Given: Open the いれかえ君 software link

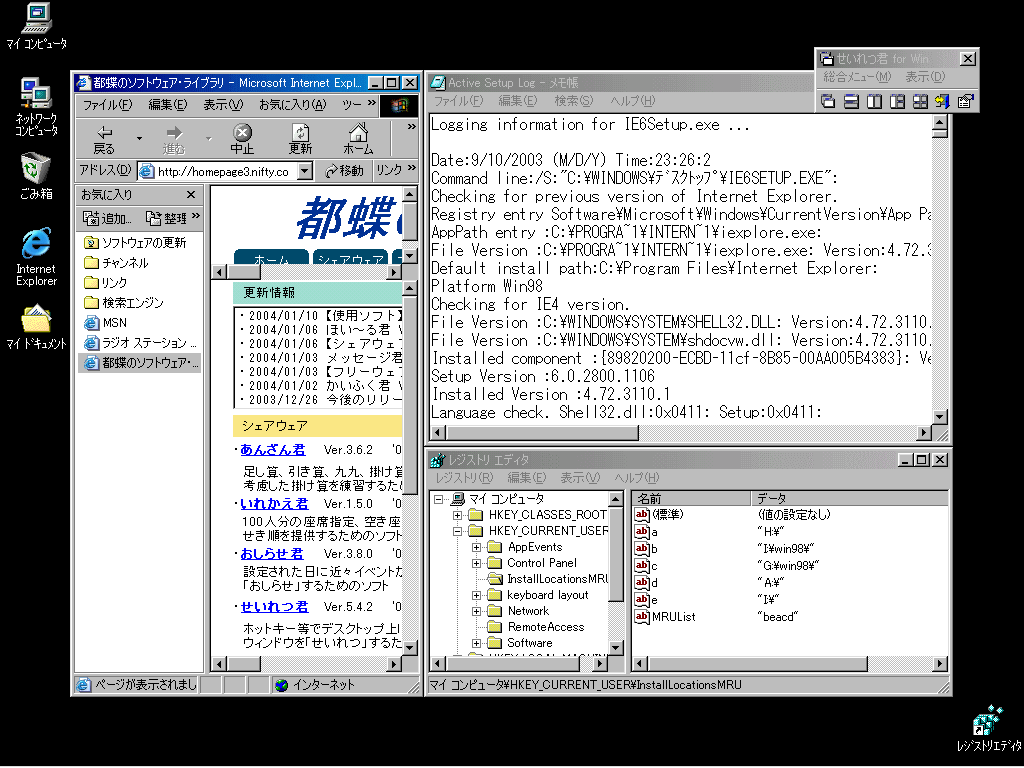Looking at the screenshot, I should [x=274, y=504].
